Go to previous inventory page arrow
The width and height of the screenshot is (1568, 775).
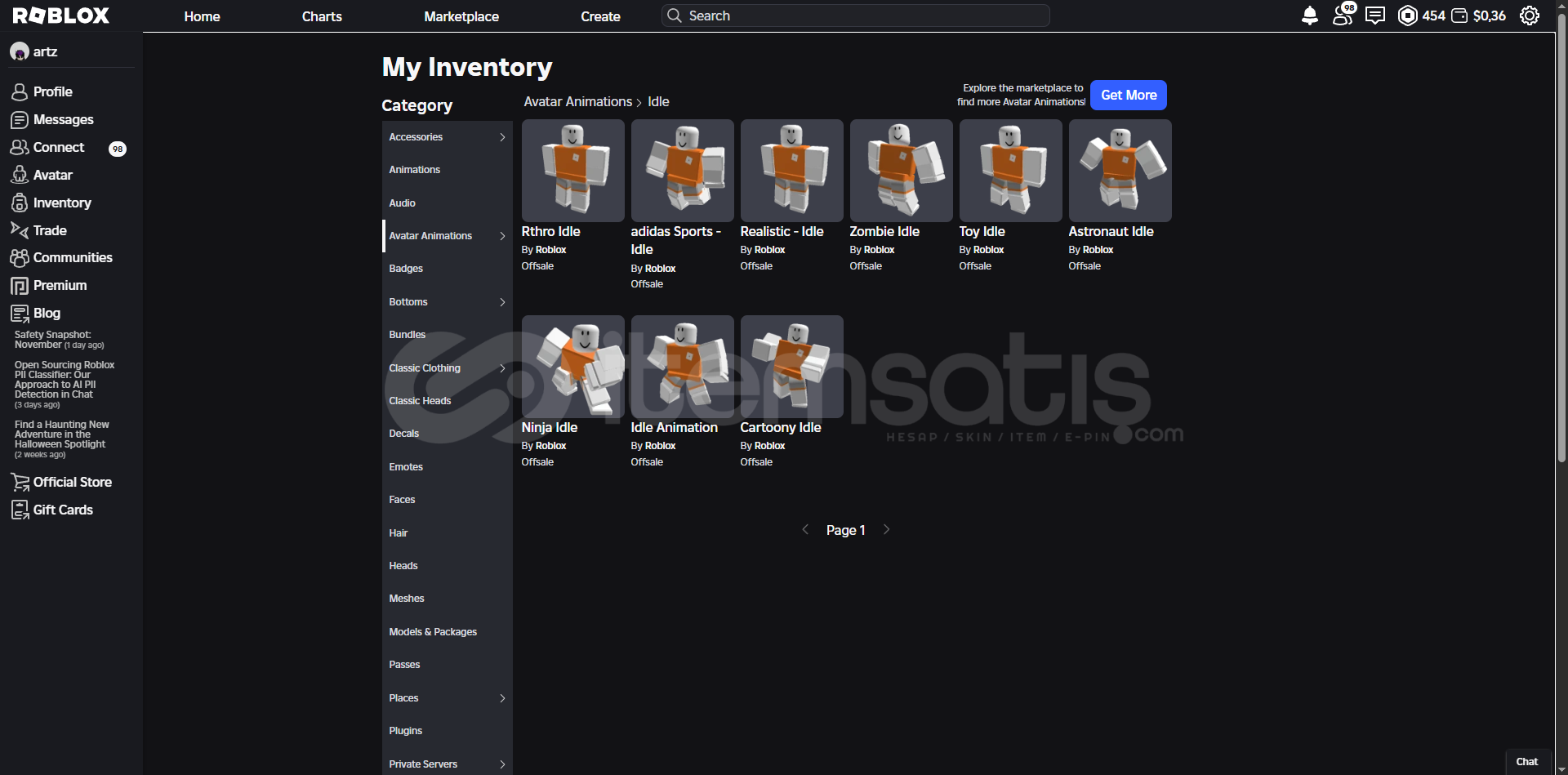805,529
